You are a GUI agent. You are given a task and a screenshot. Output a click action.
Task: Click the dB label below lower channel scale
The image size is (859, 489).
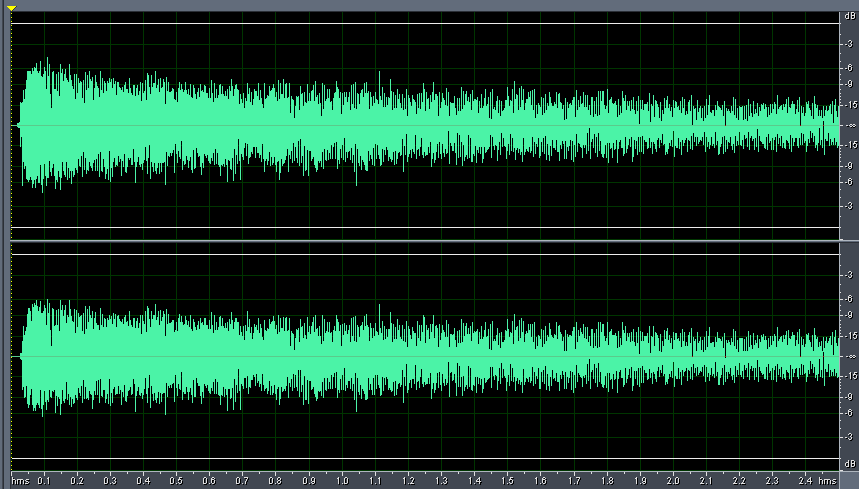pos(848,465)
